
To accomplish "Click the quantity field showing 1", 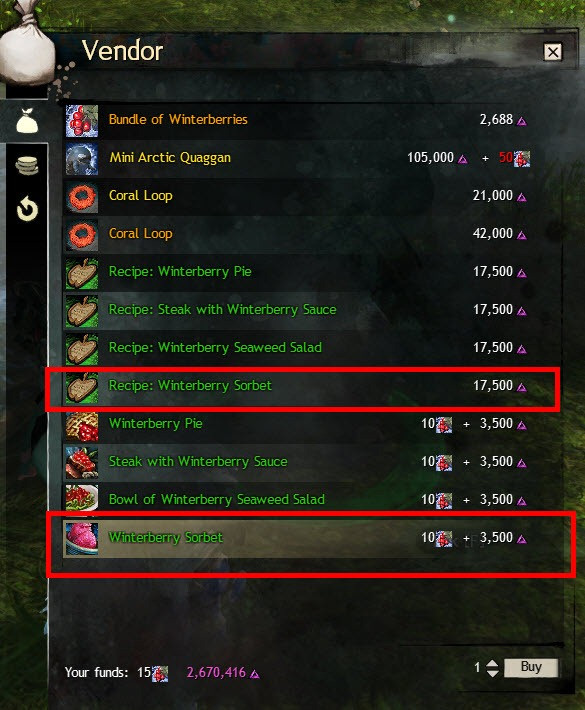I will [477, 667].
